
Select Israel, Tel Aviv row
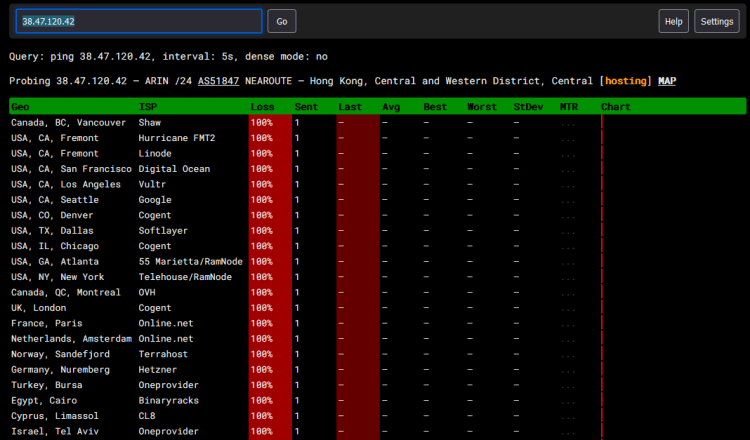pos(377,431)
